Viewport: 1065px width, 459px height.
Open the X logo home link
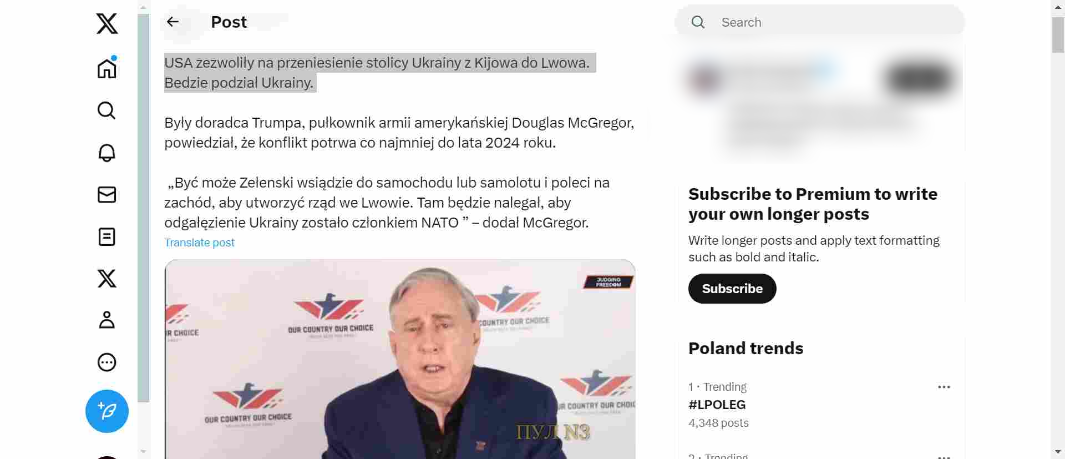107,24
